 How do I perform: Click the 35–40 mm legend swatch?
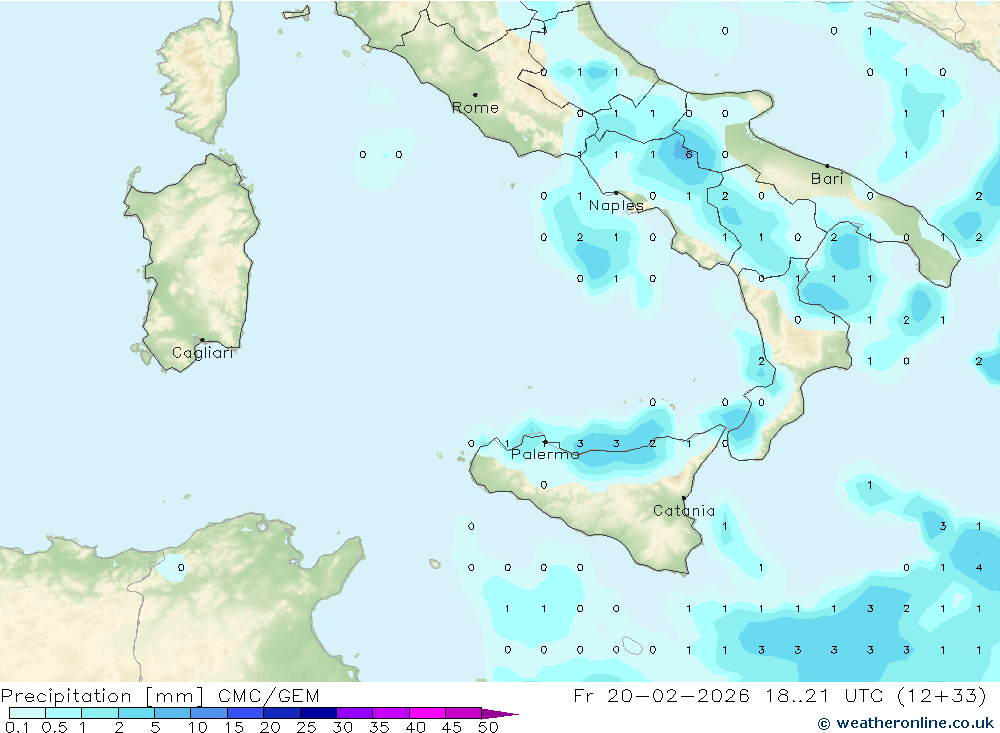point(390,713)
